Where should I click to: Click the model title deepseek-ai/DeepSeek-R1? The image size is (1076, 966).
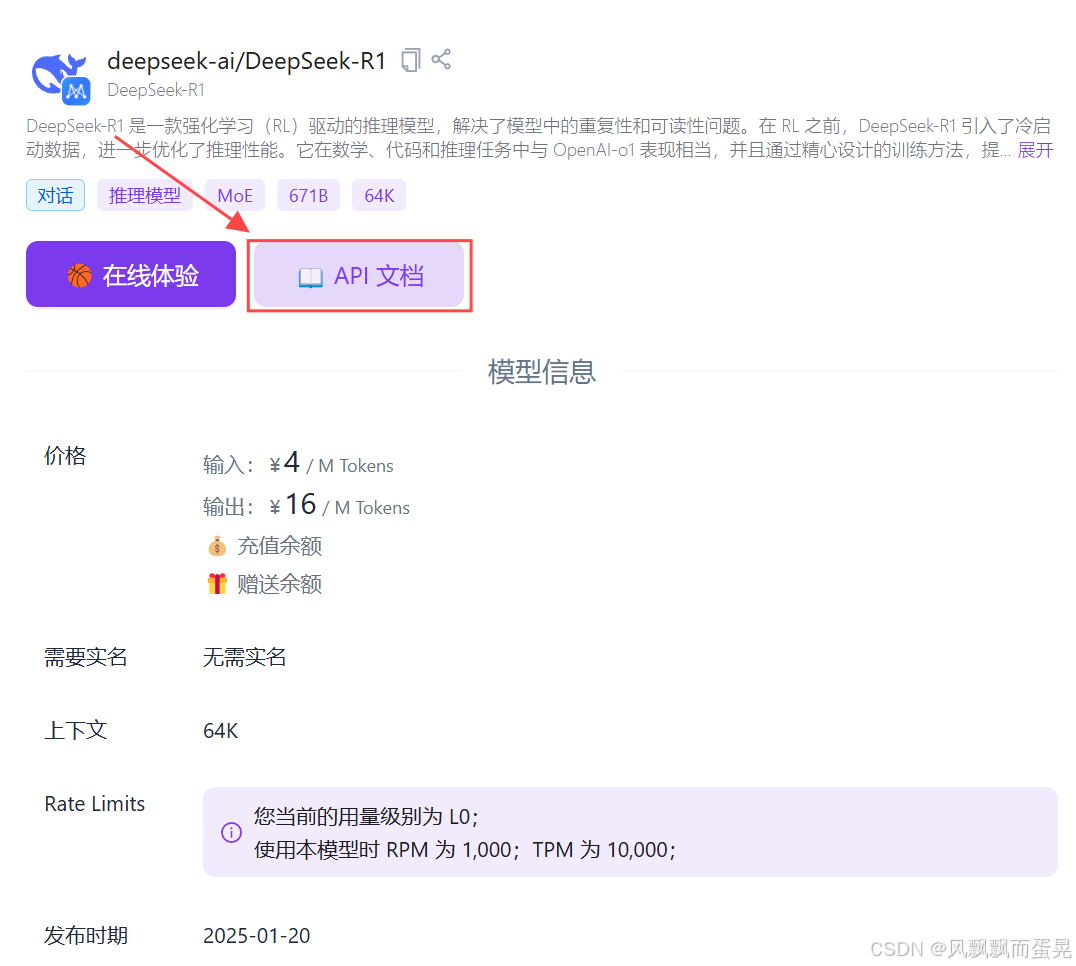click(x=246, y=61)
